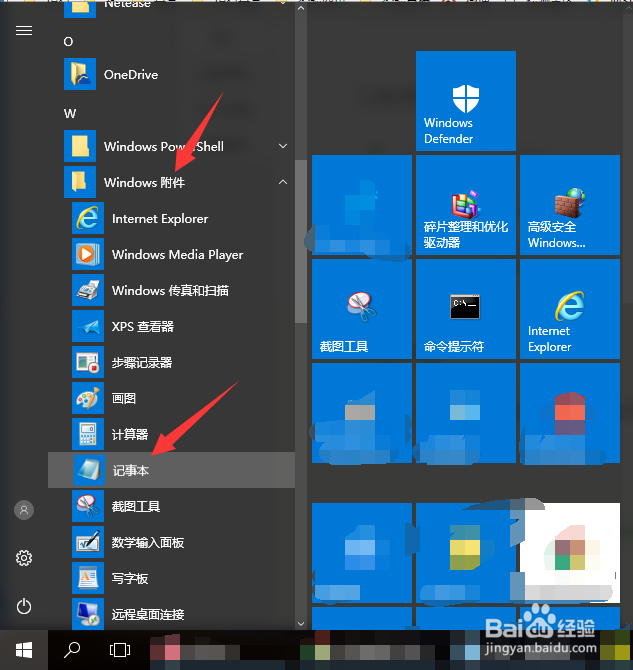
Task: Click the Windows Start button
Action: [x=24, y=650]
